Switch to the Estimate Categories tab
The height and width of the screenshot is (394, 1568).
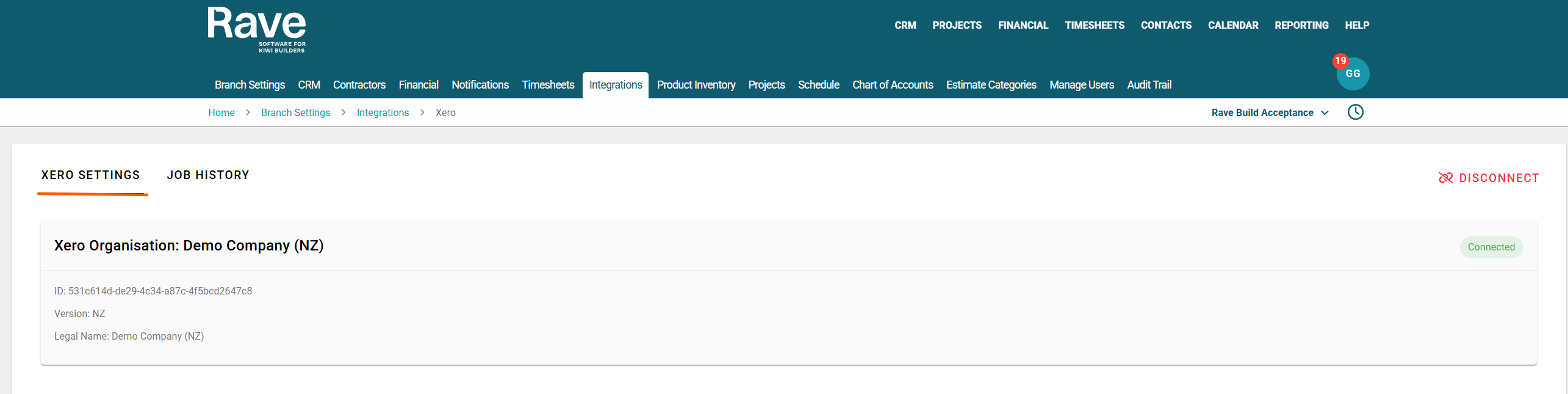[x=991, y=85]
